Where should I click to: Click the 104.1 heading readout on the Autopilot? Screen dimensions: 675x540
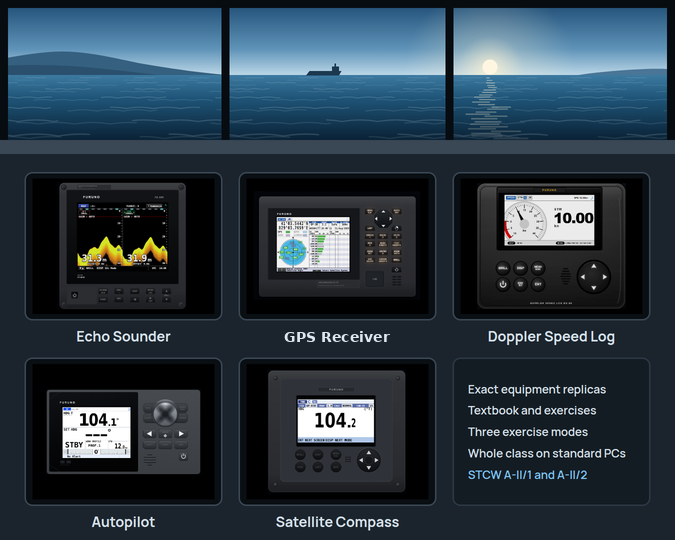pos(99,419)
